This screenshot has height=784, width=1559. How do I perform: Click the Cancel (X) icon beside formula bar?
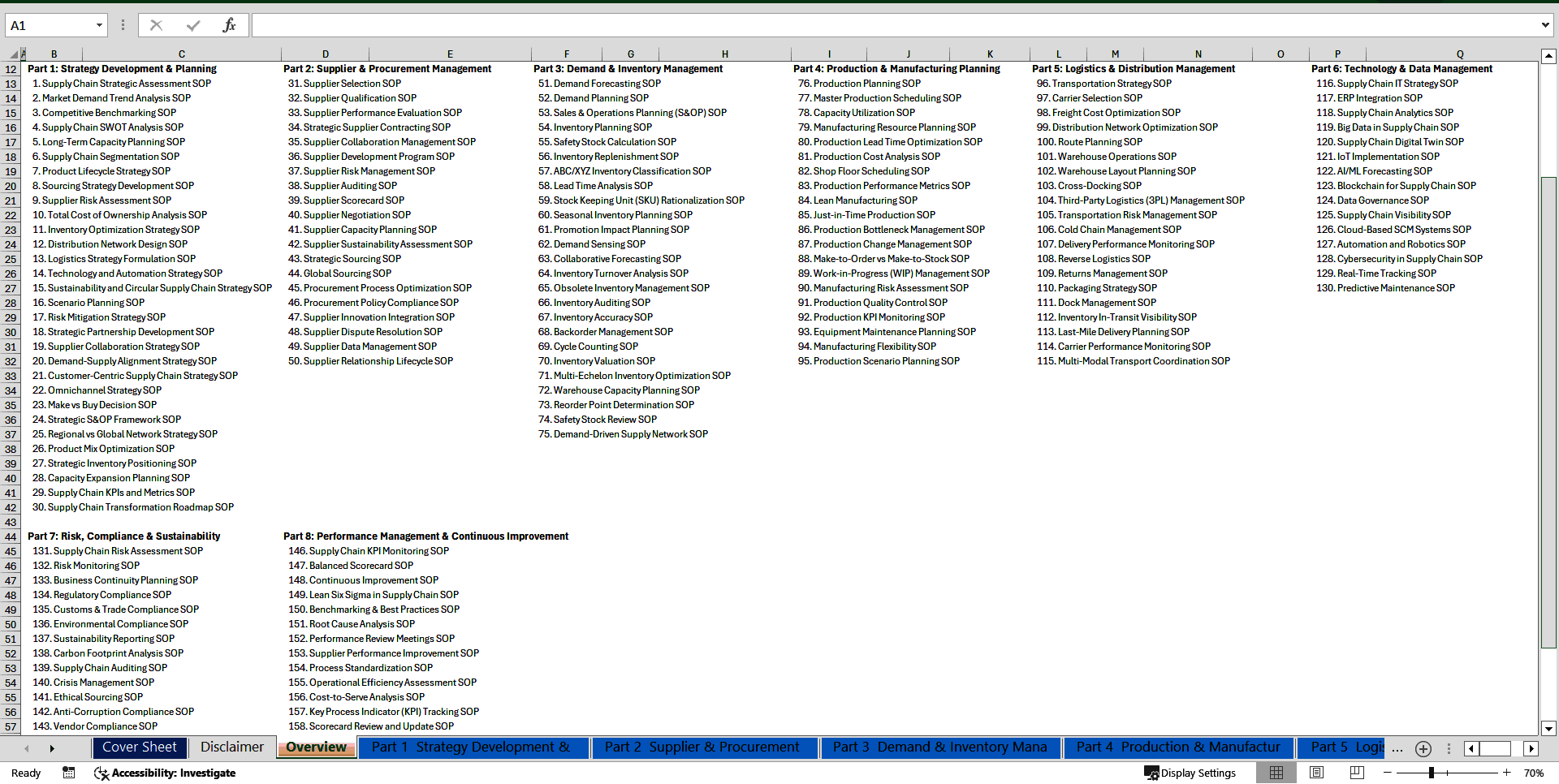point(156,25)
